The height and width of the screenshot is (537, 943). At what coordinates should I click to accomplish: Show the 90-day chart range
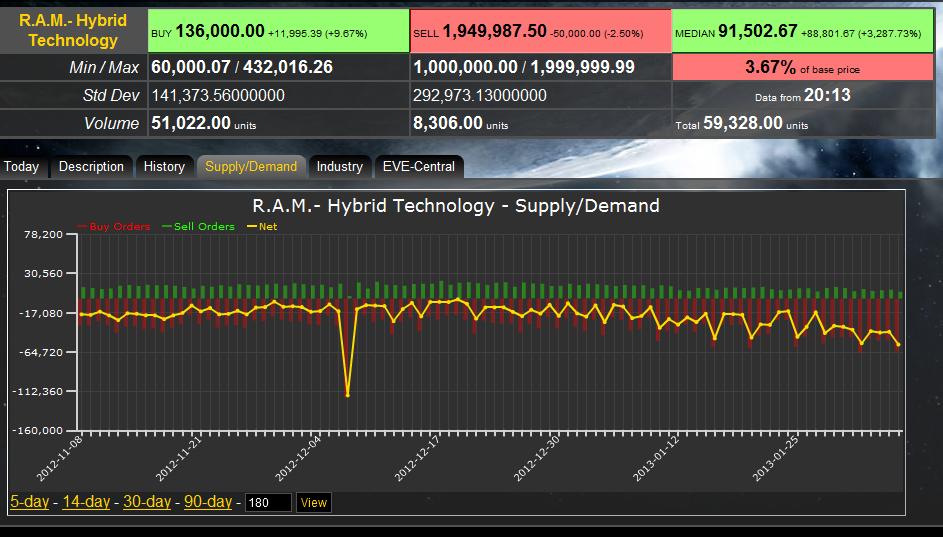[207, 502]
